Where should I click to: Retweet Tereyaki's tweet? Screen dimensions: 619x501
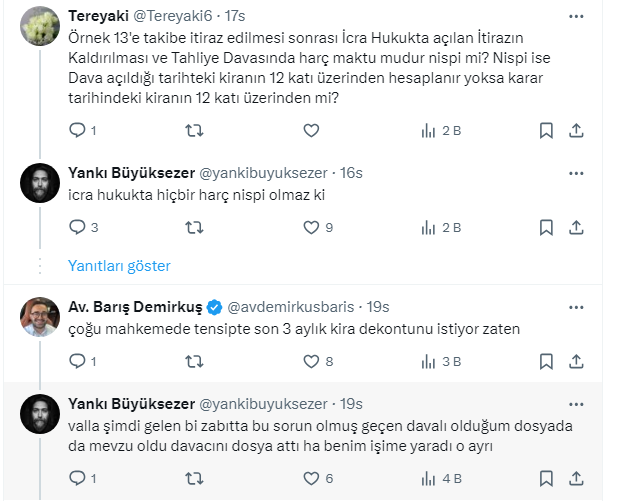click(x=195, y=130)
